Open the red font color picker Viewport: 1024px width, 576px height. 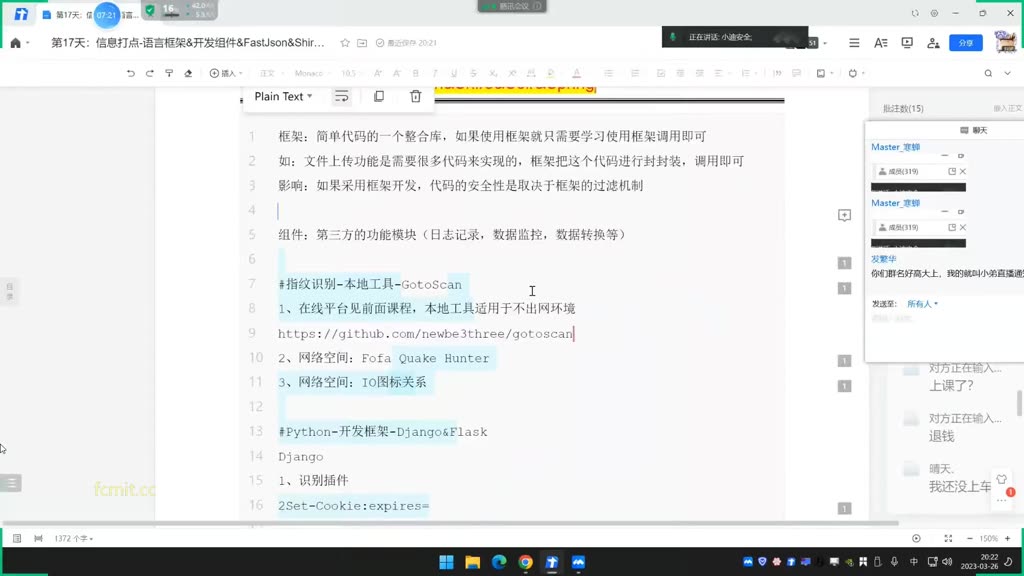[x=577, y=73]
